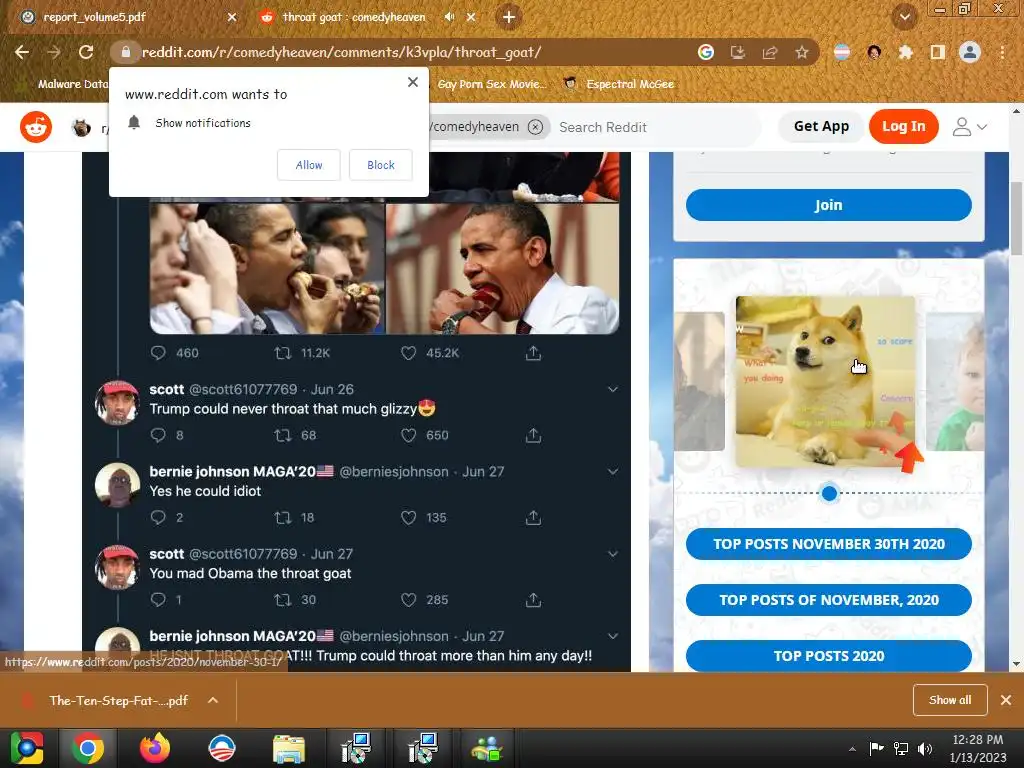1024x768 pixels.
Task: Remove the r/comedyheaven search filter
Action: 535,127
